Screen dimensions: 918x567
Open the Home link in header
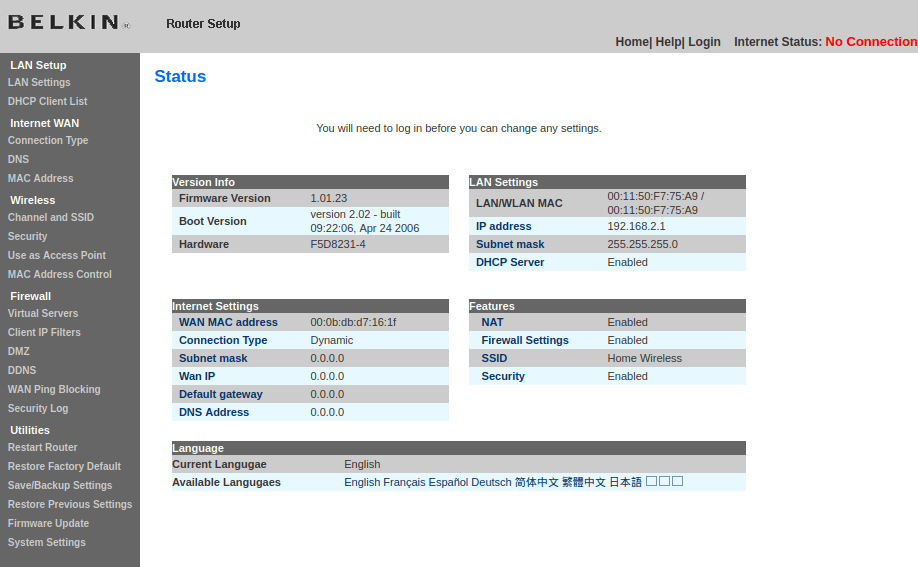coord(632,42)
